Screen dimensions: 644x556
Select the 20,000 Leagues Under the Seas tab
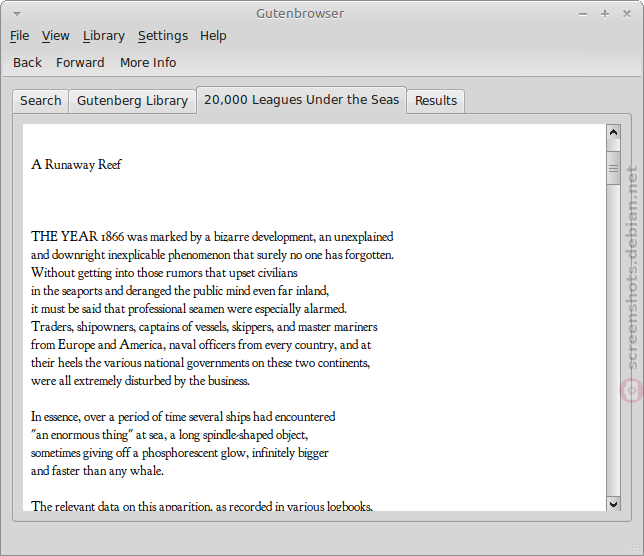(x=301, y=100)
